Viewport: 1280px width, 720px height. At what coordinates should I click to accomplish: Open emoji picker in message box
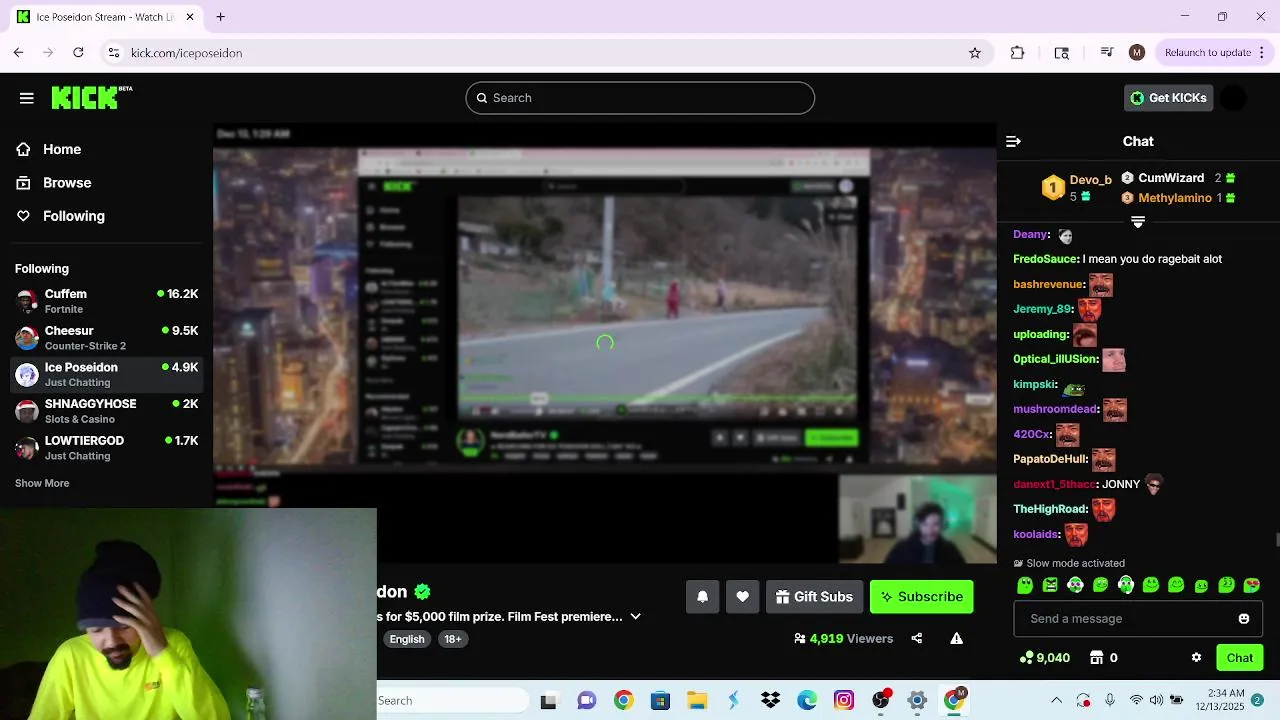point(1244,619)
